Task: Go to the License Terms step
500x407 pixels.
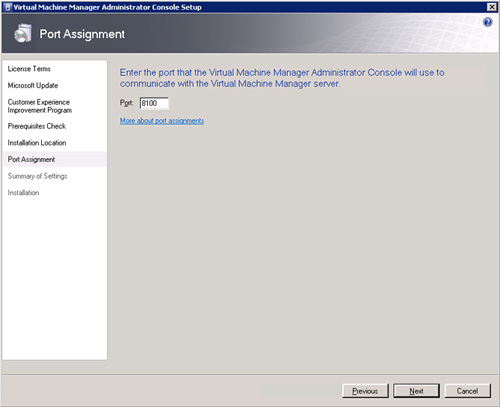Action: pyautogui.click(x=29, y=69)
